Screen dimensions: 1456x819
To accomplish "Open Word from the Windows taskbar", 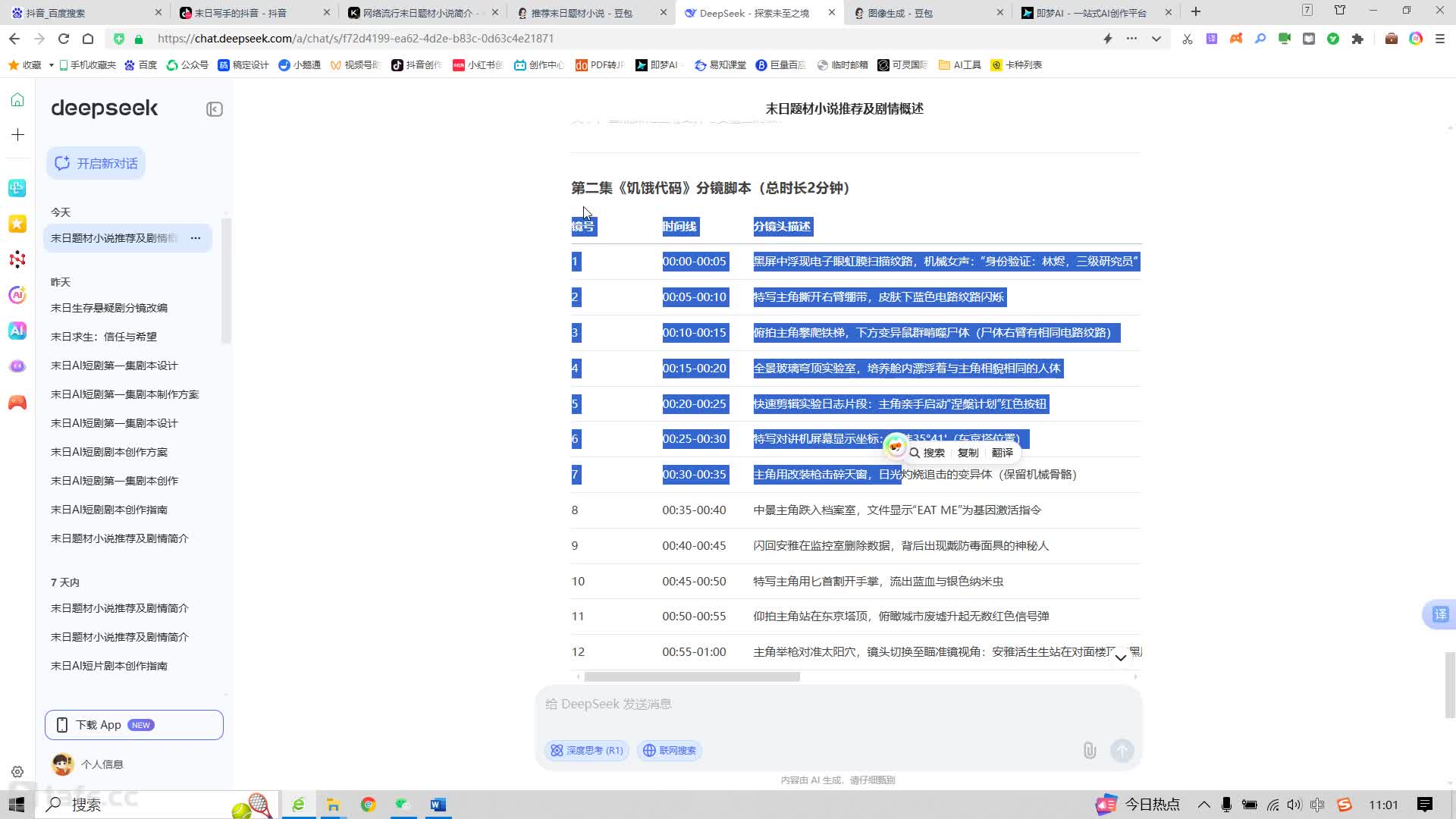I will (x=438, y=805).
